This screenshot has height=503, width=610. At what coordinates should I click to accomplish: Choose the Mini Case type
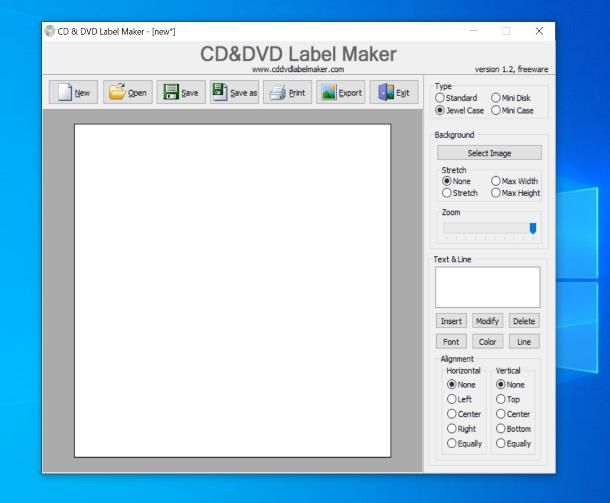(512, 110)
